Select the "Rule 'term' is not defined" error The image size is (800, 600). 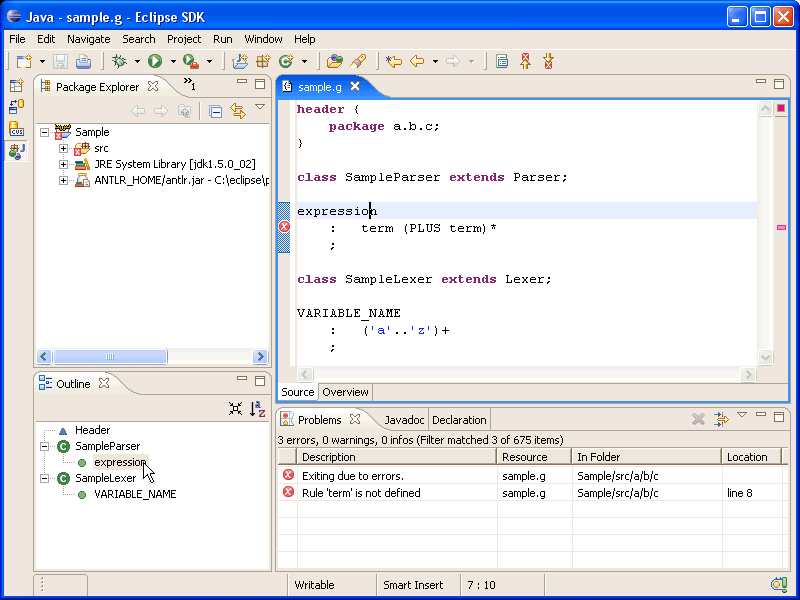(361, 493)
